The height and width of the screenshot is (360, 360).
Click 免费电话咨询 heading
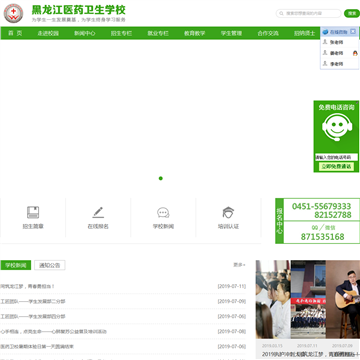pyautogui.click(x=336, y=107)
